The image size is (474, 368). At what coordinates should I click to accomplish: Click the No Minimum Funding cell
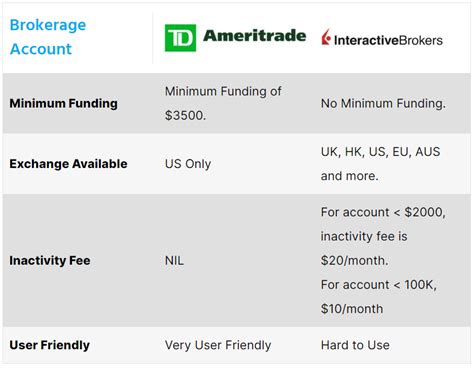pyautogui.click(x=383, y=103)
